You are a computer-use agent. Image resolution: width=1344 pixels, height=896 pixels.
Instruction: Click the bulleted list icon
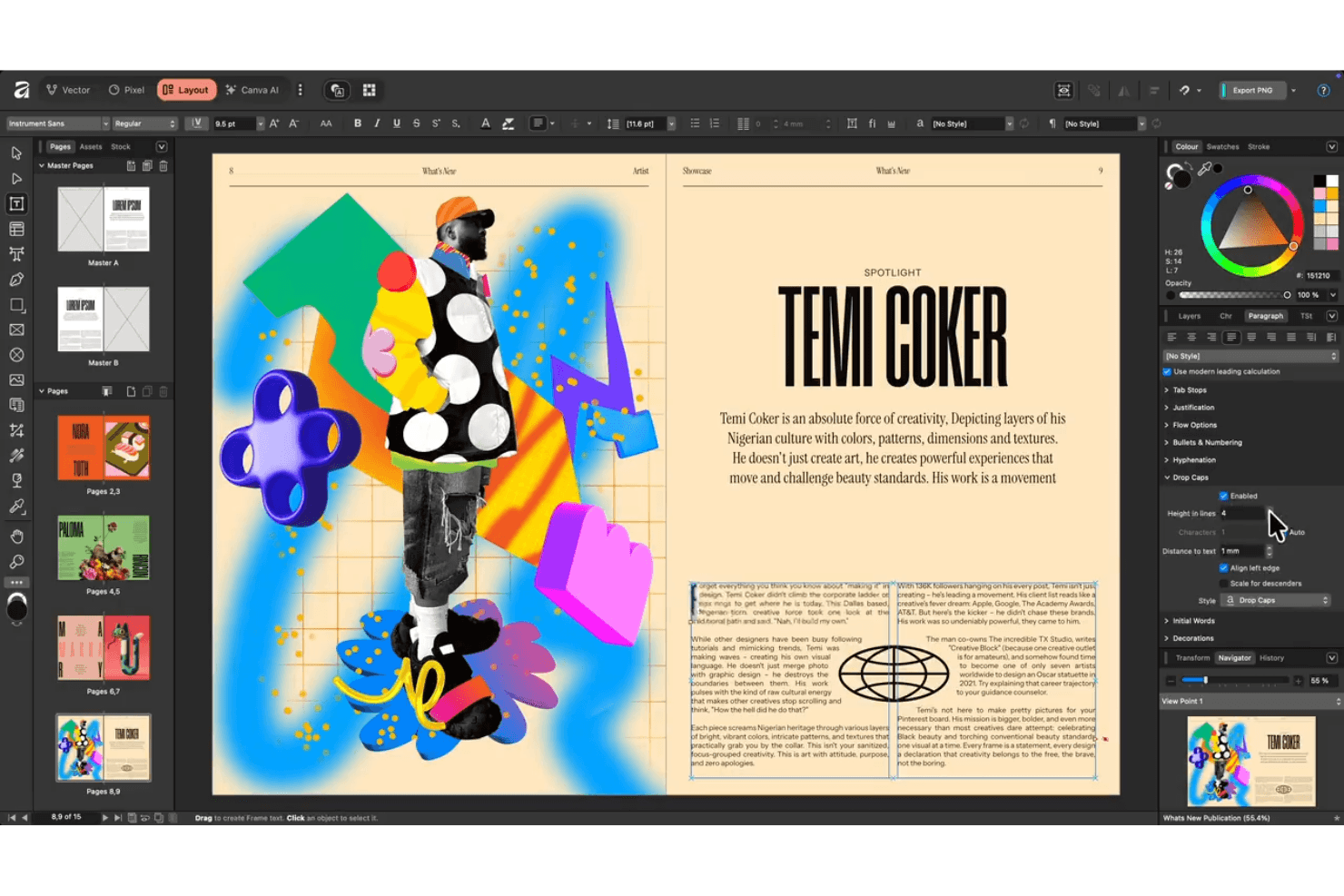[695, 123]
